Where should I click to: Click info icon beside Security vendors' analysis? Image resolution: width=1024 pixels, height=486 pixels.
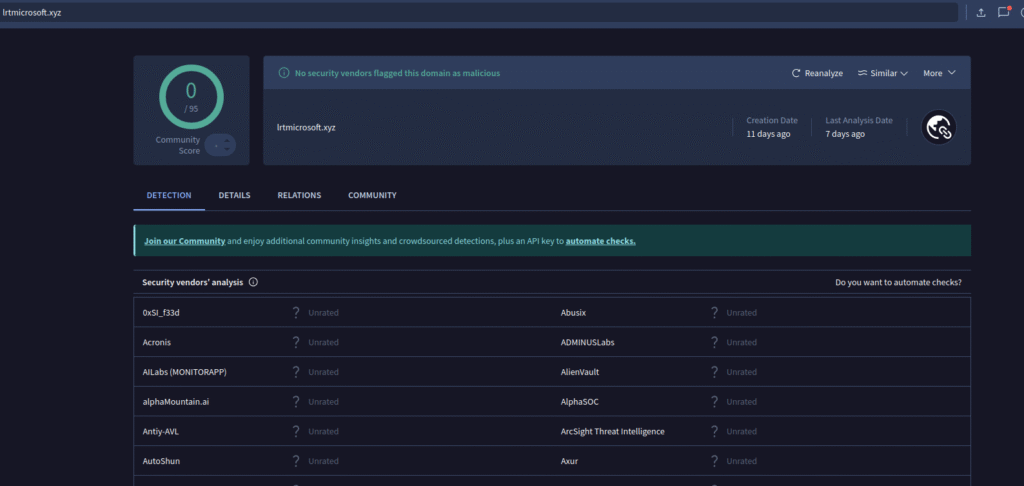pyautogui.click(x=254, y=282)
